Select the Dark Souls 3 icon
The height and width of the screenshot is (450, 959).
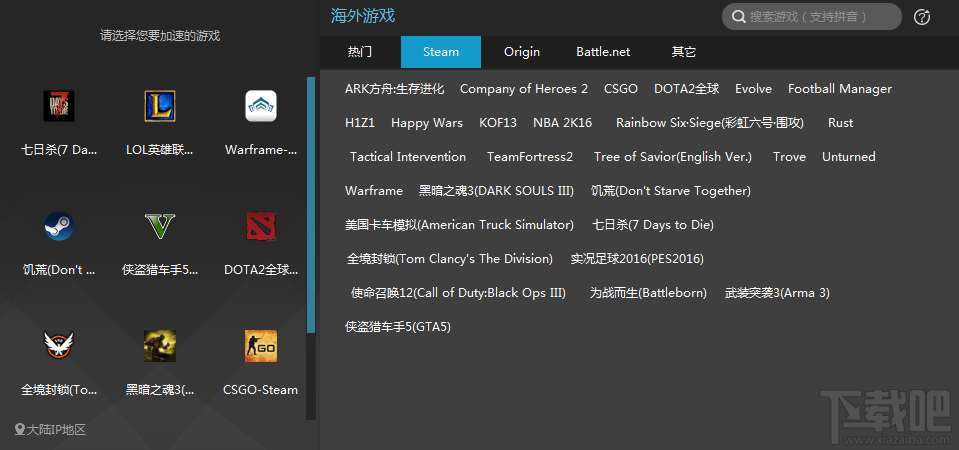160,346
